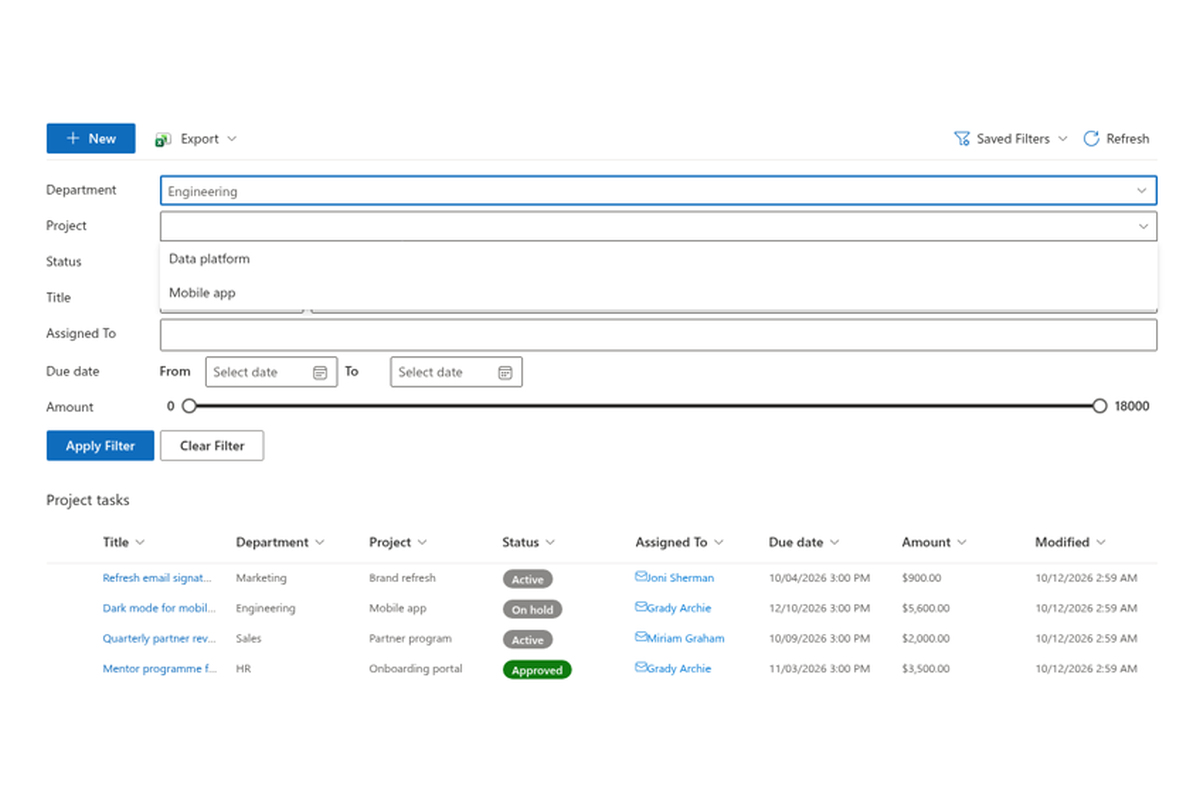Click the Amount slider track middle
Viewport: 1200px width, 800px height.
[645, 406]
